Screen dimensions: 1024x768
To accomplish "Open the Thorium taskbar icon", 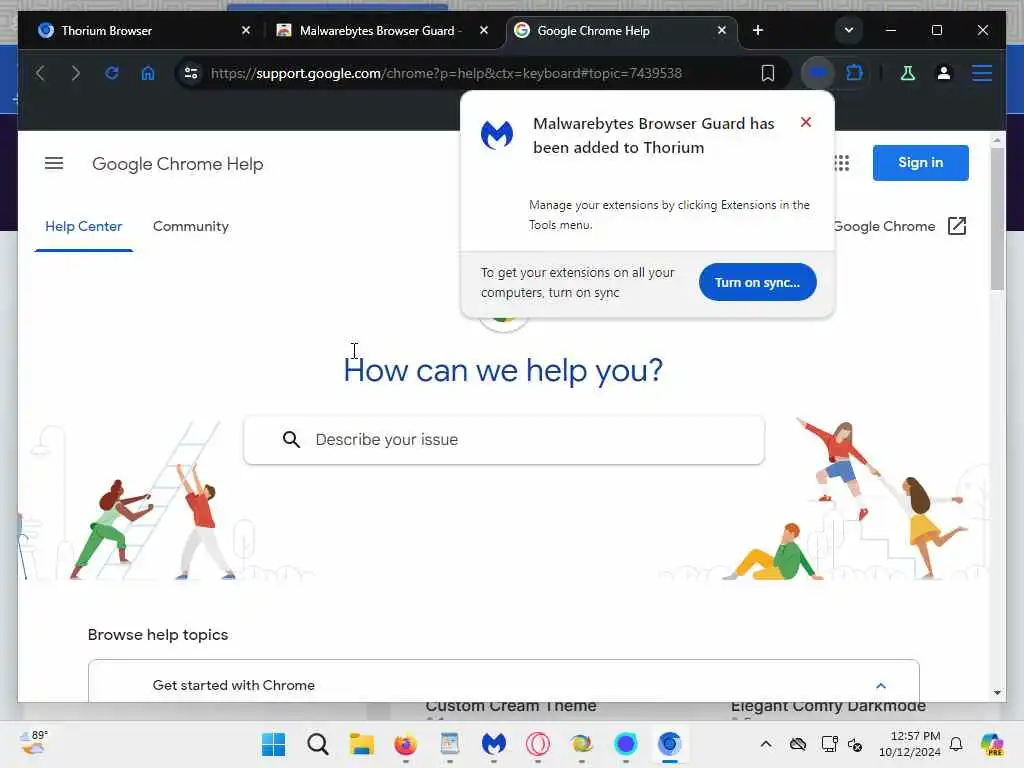I will click(669, 744).
